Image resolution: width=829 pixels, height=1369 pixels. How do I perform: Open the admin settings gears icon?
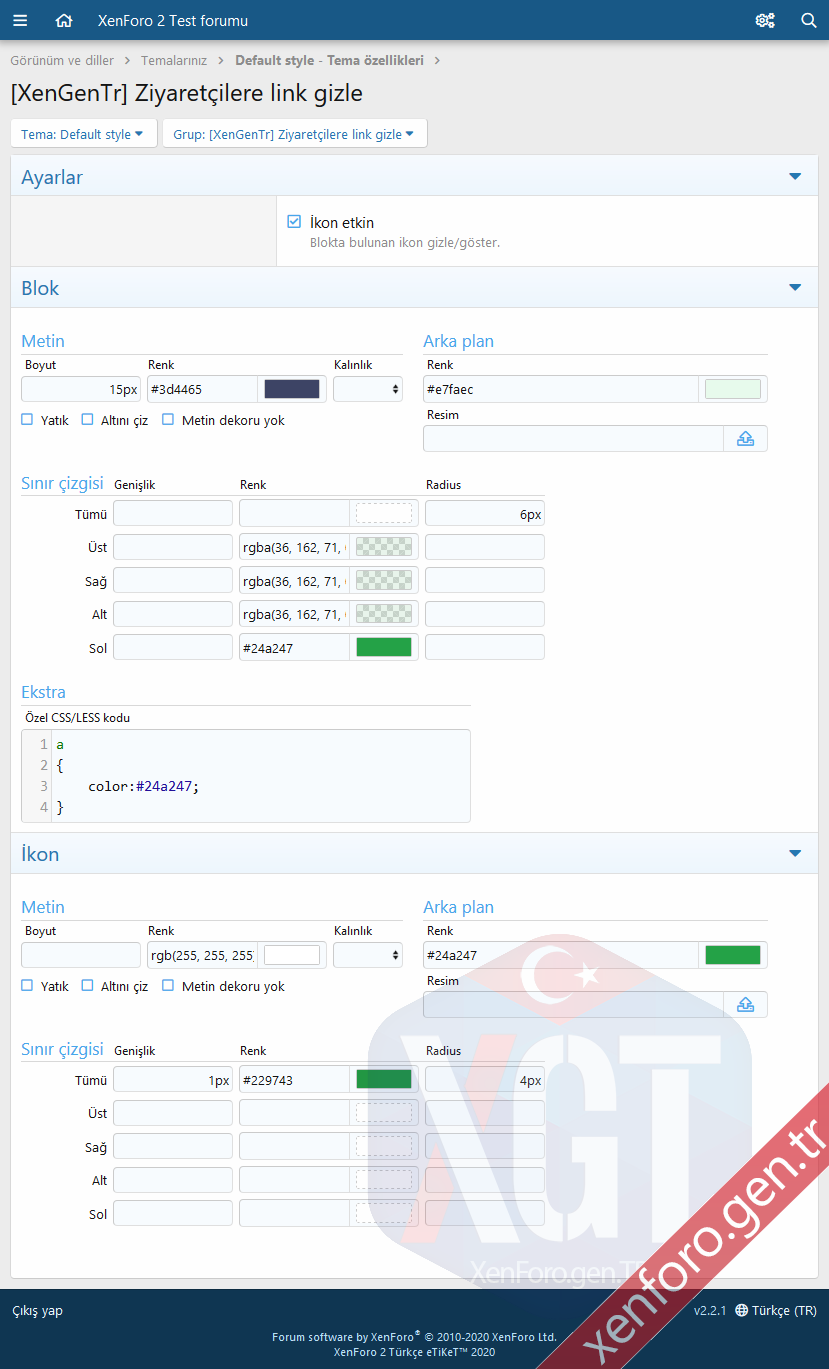[x=765, y=20]
